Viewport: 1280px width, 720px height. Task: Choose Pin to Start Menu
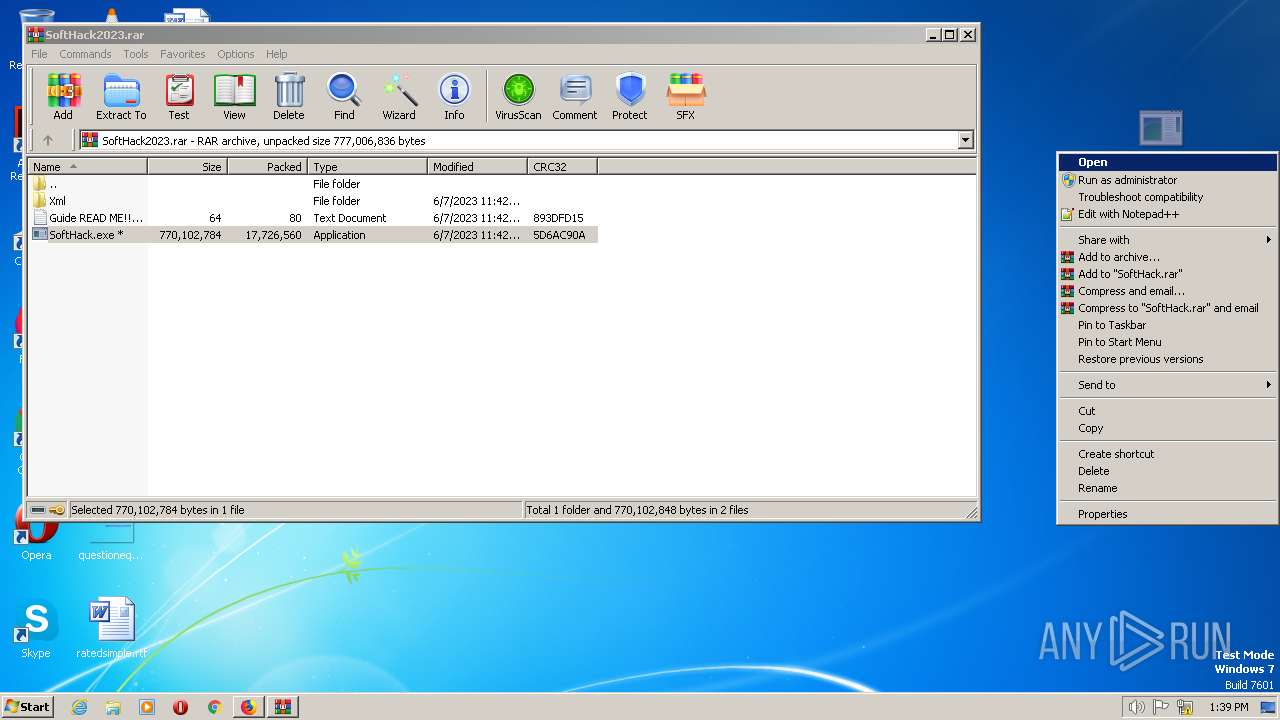[1167, 342]
